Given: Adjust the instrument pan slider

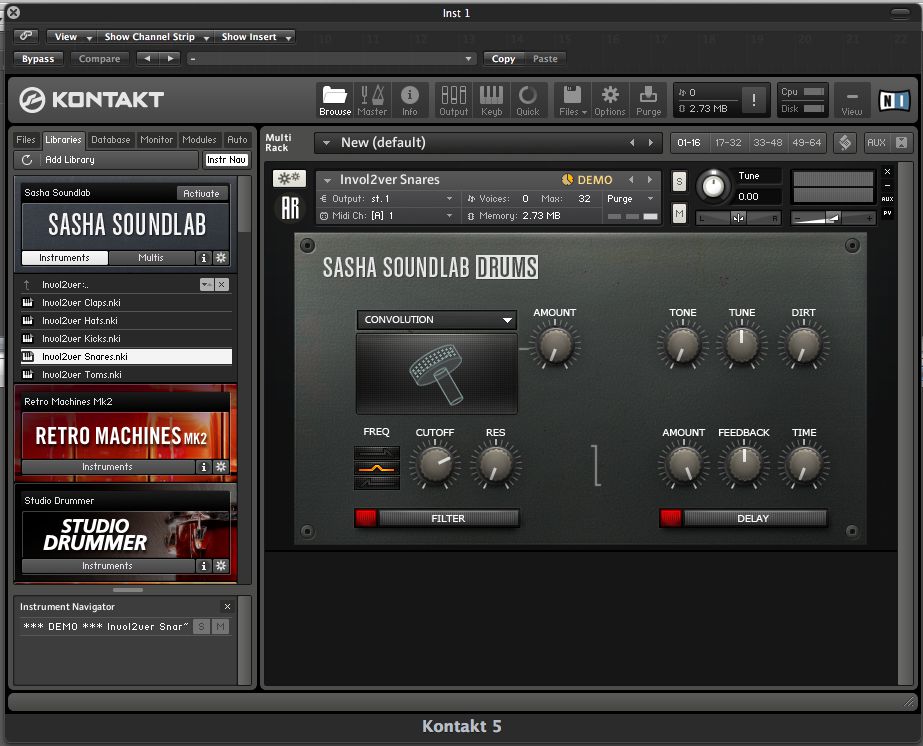Looking at the screenshot, I should (738, 218).
